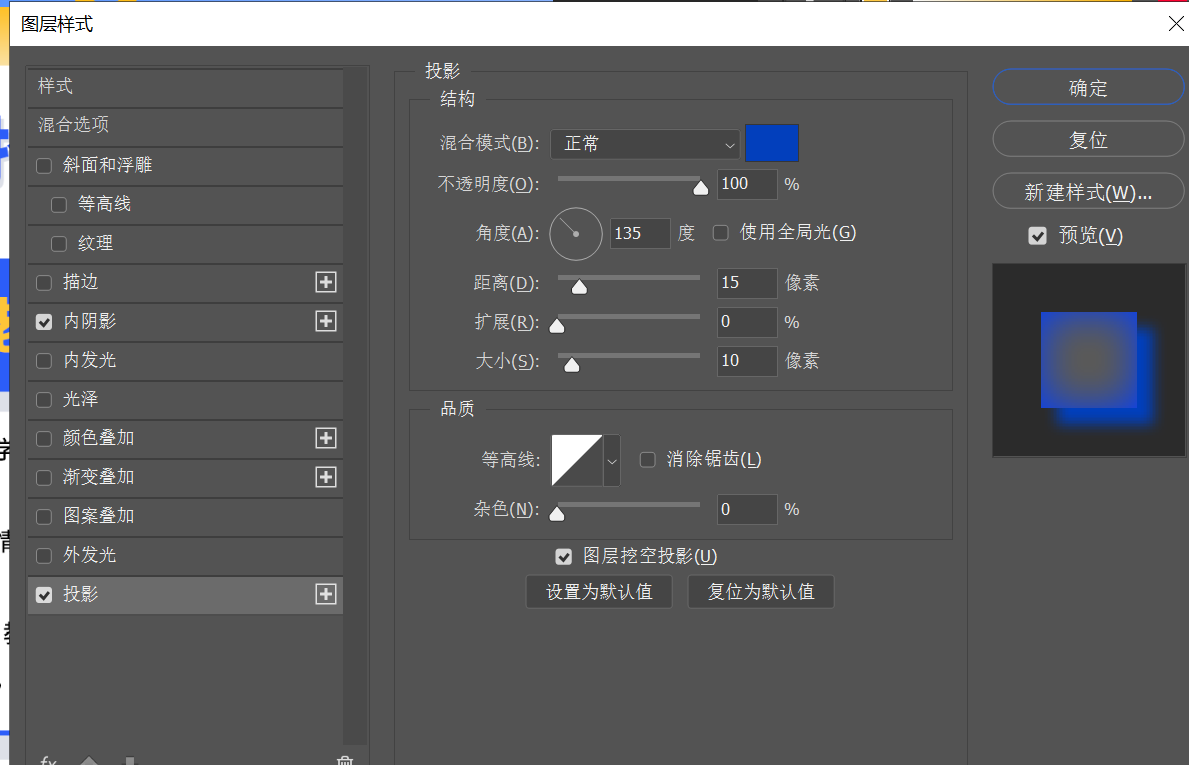Uncheck 图层挖空投影(U)

pos(563,557)
